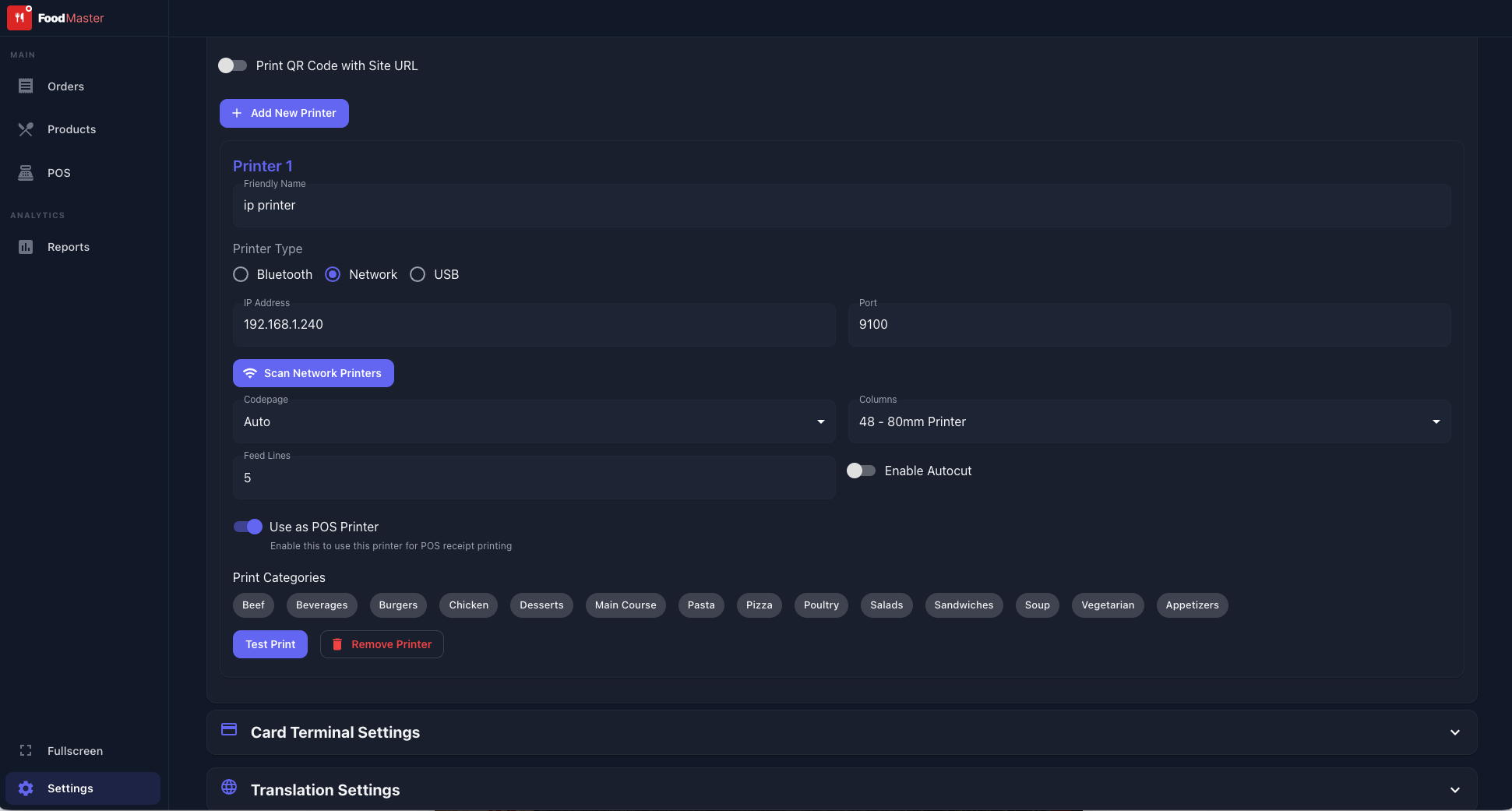The height and width of the screenshot is (811, 1512).
Task: Select the Desserts print category chip
Action: pyautogui.click(x=541, y=605)
